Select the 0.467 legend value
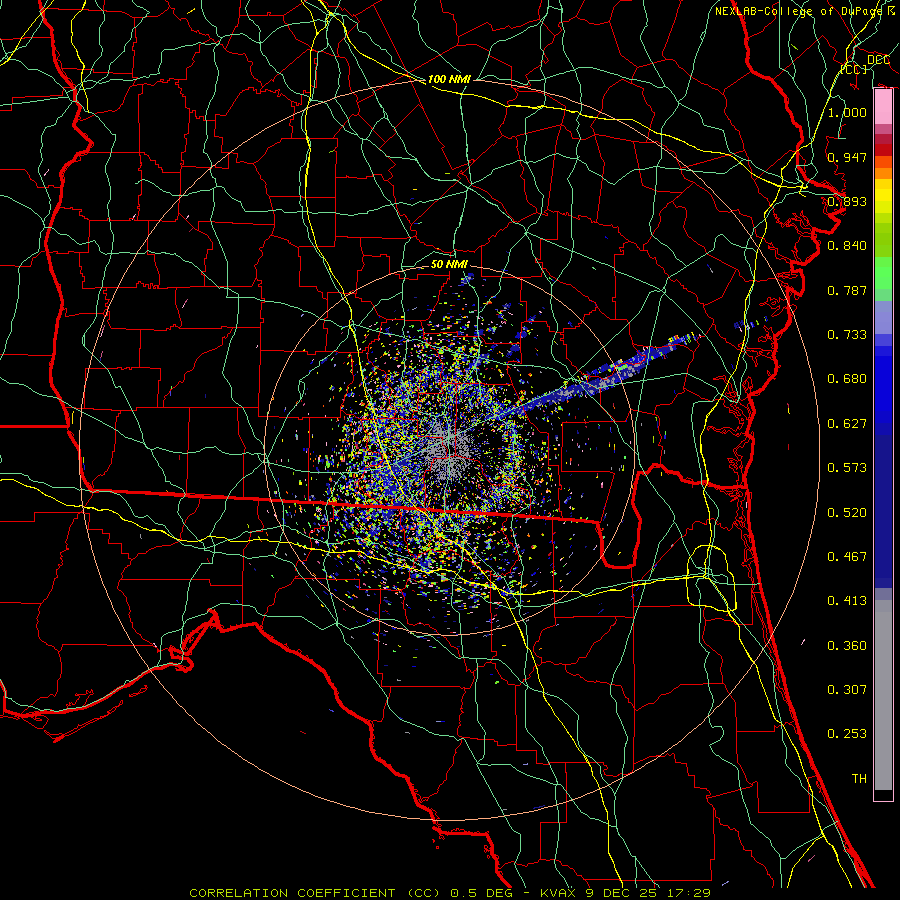This screenshot has width=900, height=900. [x=847, y=557]
